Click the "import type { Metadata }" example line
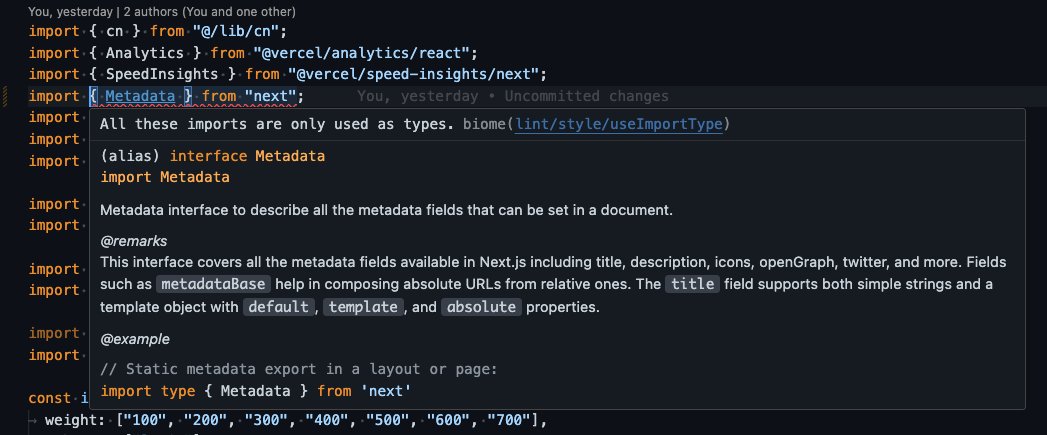Viewport: 1047px width, 435px height. [x=255, y=391]
